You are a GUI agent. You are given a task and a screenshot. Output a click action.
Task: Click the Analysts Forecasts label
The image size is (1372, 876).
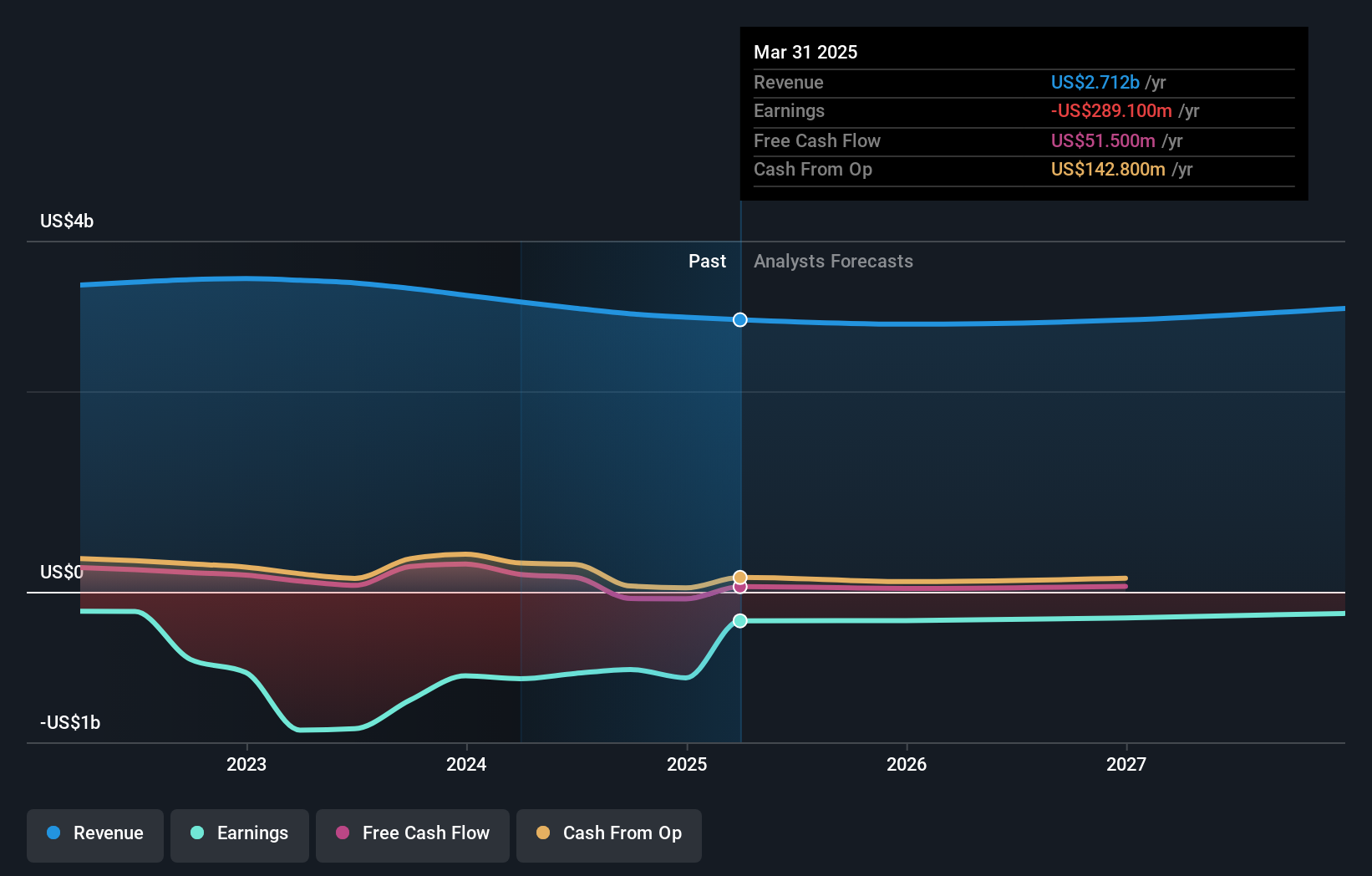pyautogui.click(x=833, y=262)
